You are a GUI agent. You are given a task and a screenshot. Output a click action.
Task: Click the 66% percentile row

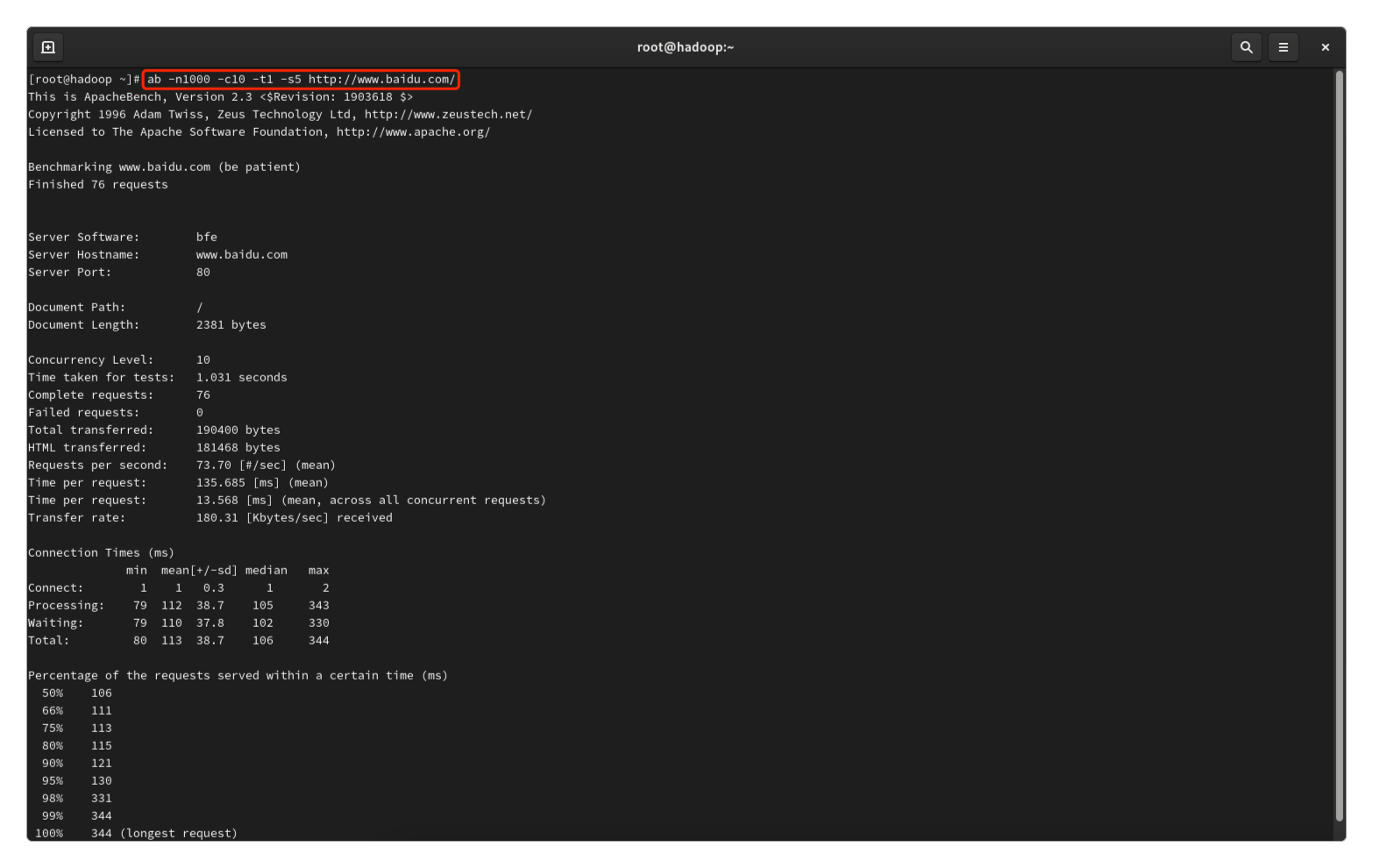click(77, 711)
